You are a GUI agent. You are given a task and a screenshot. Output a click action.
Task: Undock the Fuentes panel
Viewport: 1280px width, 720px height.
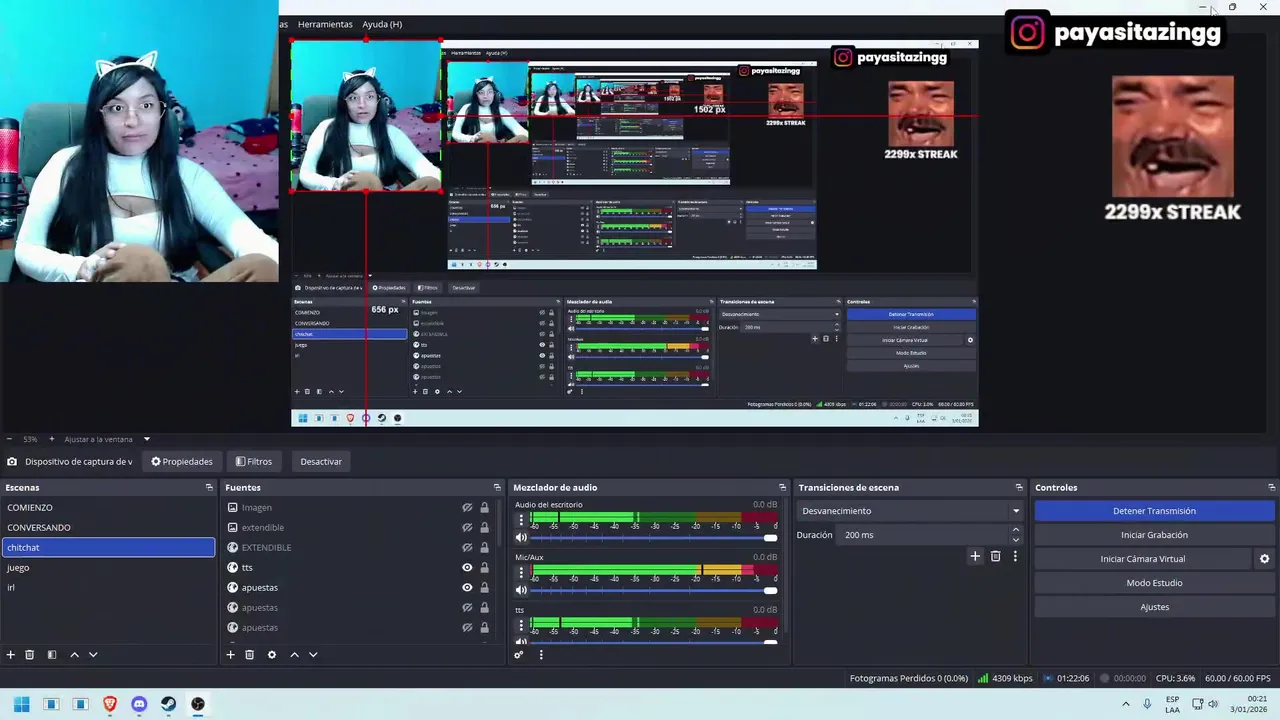[x=497, y=488]
